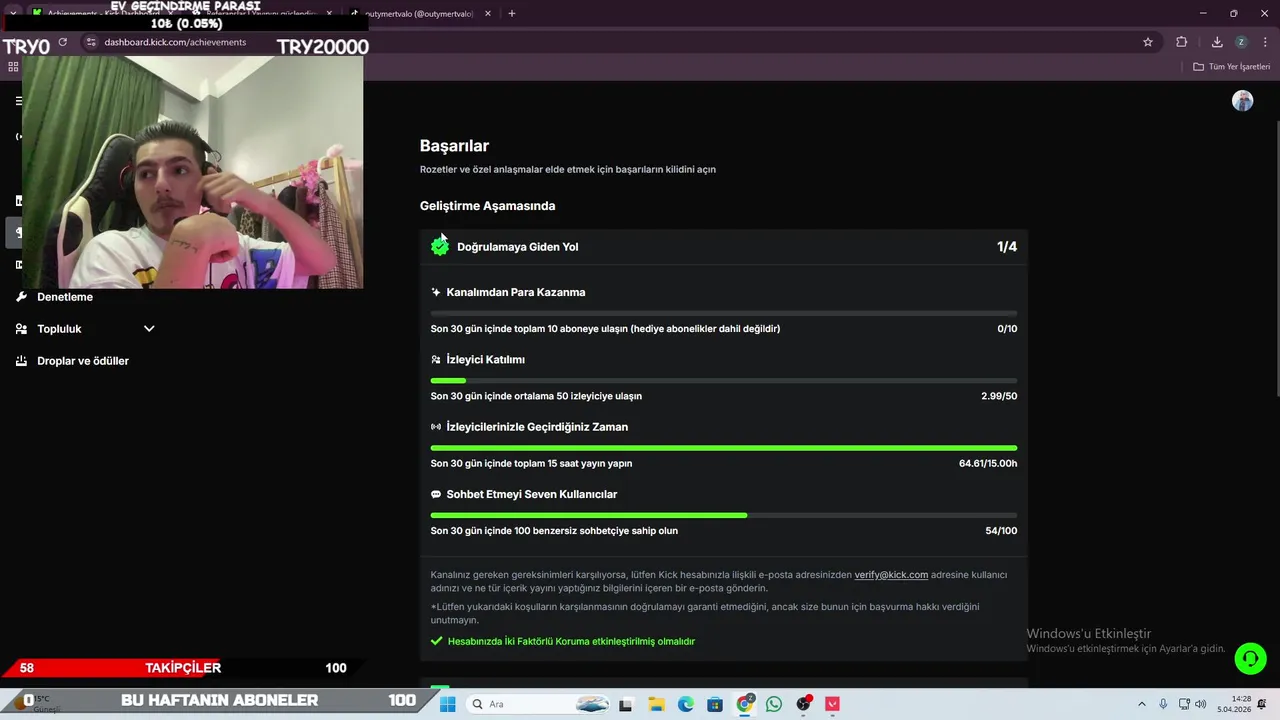Open OBS Studio from the taskbar
Screen dimensions: 1280x720
tap(803, 704)
